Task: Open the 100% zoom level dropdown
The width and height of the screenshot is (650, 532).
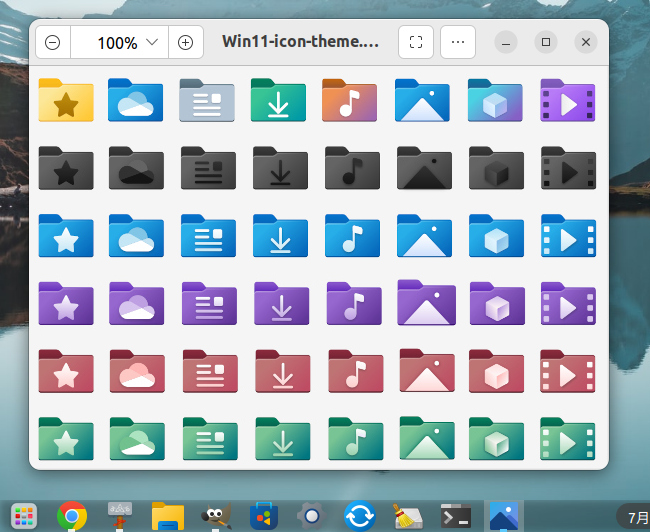Action: [x=126, y=43]
